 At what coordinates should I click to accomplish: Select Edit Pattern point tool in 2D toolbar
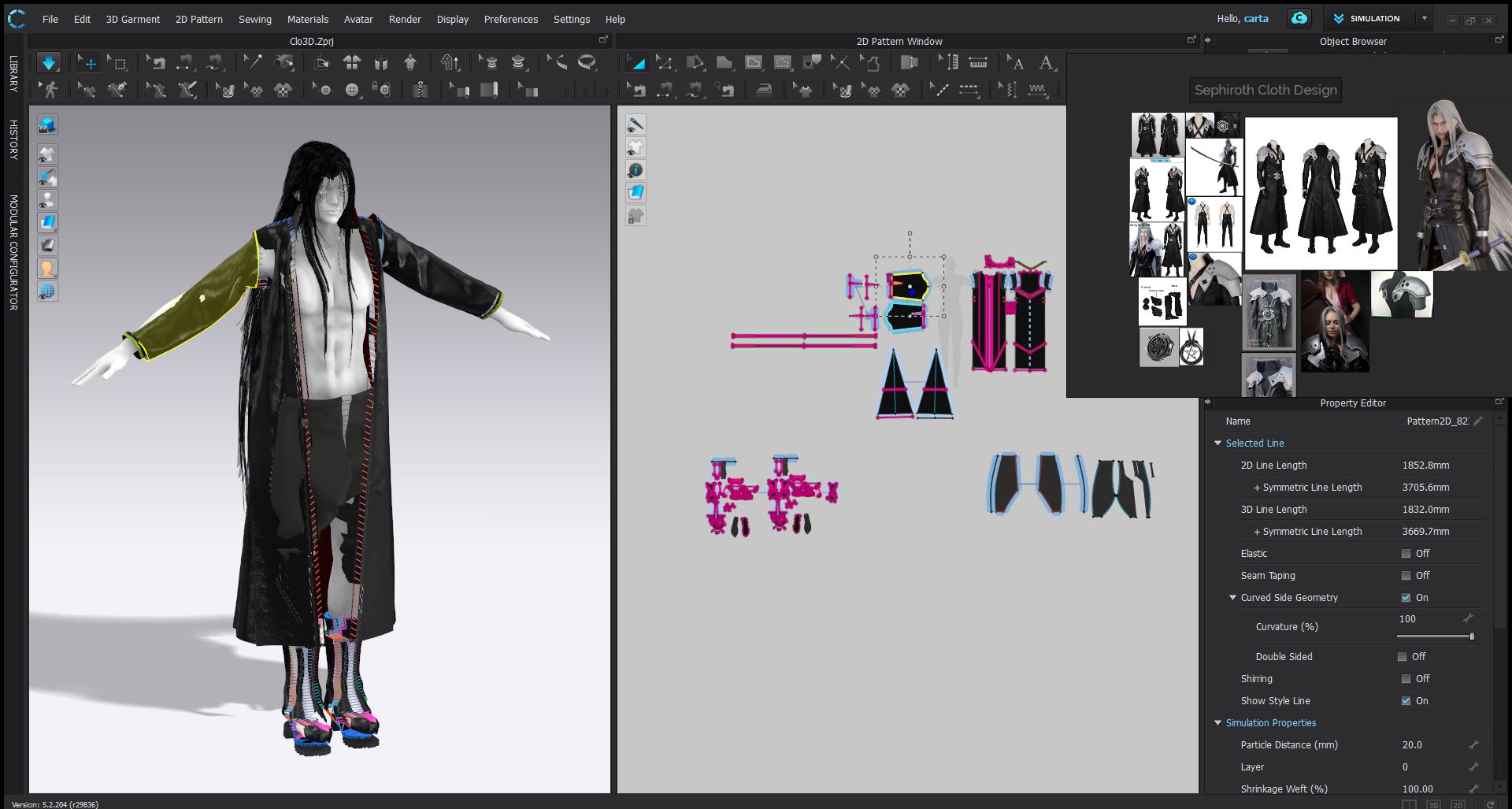click(x=665, y=63)
